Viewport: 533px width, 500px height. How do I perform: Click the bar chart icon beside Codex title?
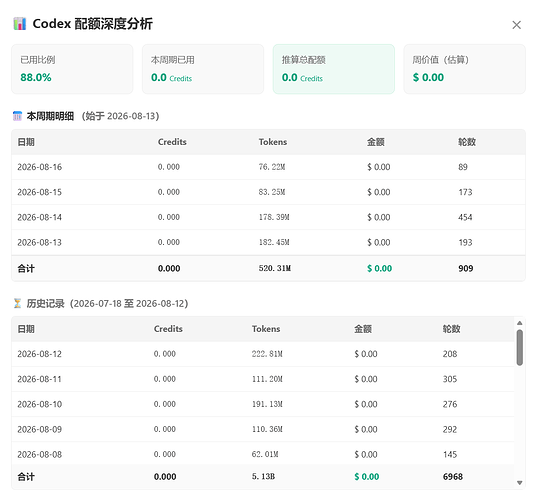coord(20,24)
